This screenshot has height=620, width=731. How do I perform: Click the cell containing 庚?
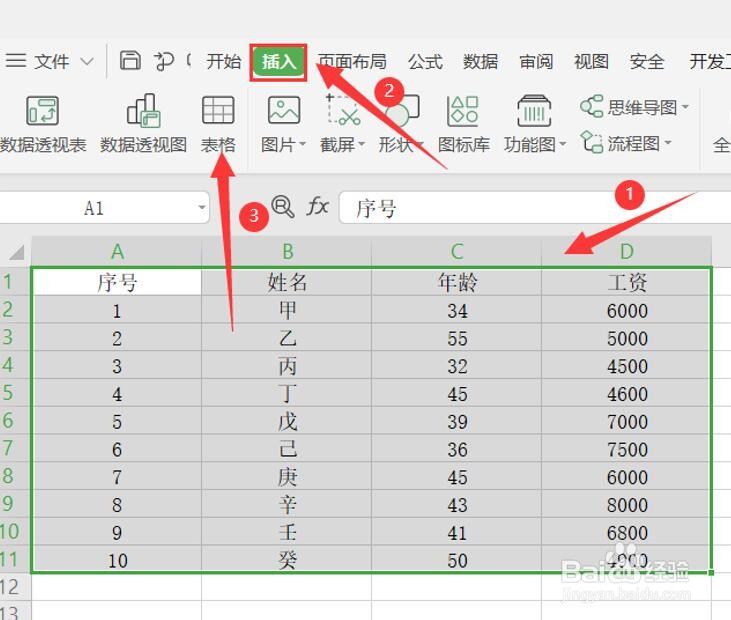(287, 476)
